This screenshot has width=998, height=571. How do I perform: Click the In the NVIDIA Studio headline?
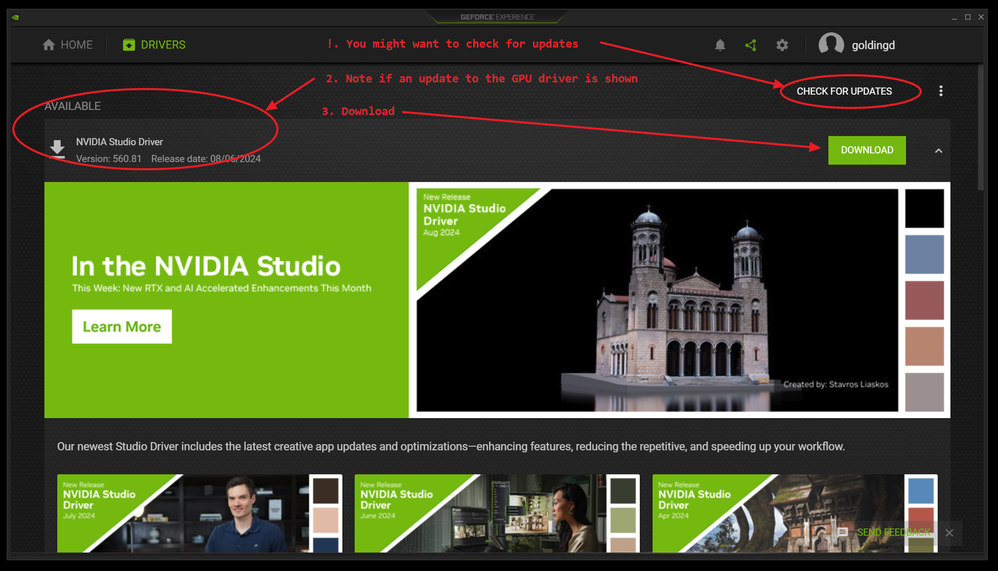point(206,266)
